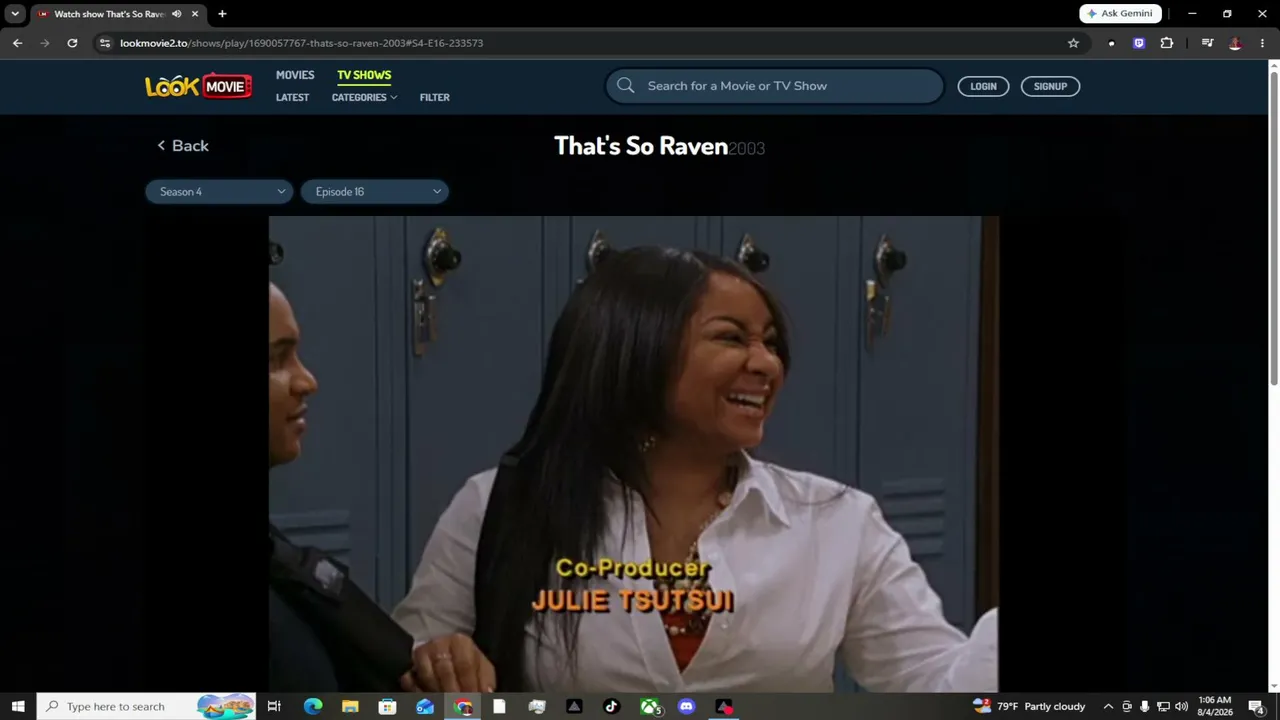
Task: Mute the tab using the speaker icon
Action: pyautogui.click(x=176, y=14)
